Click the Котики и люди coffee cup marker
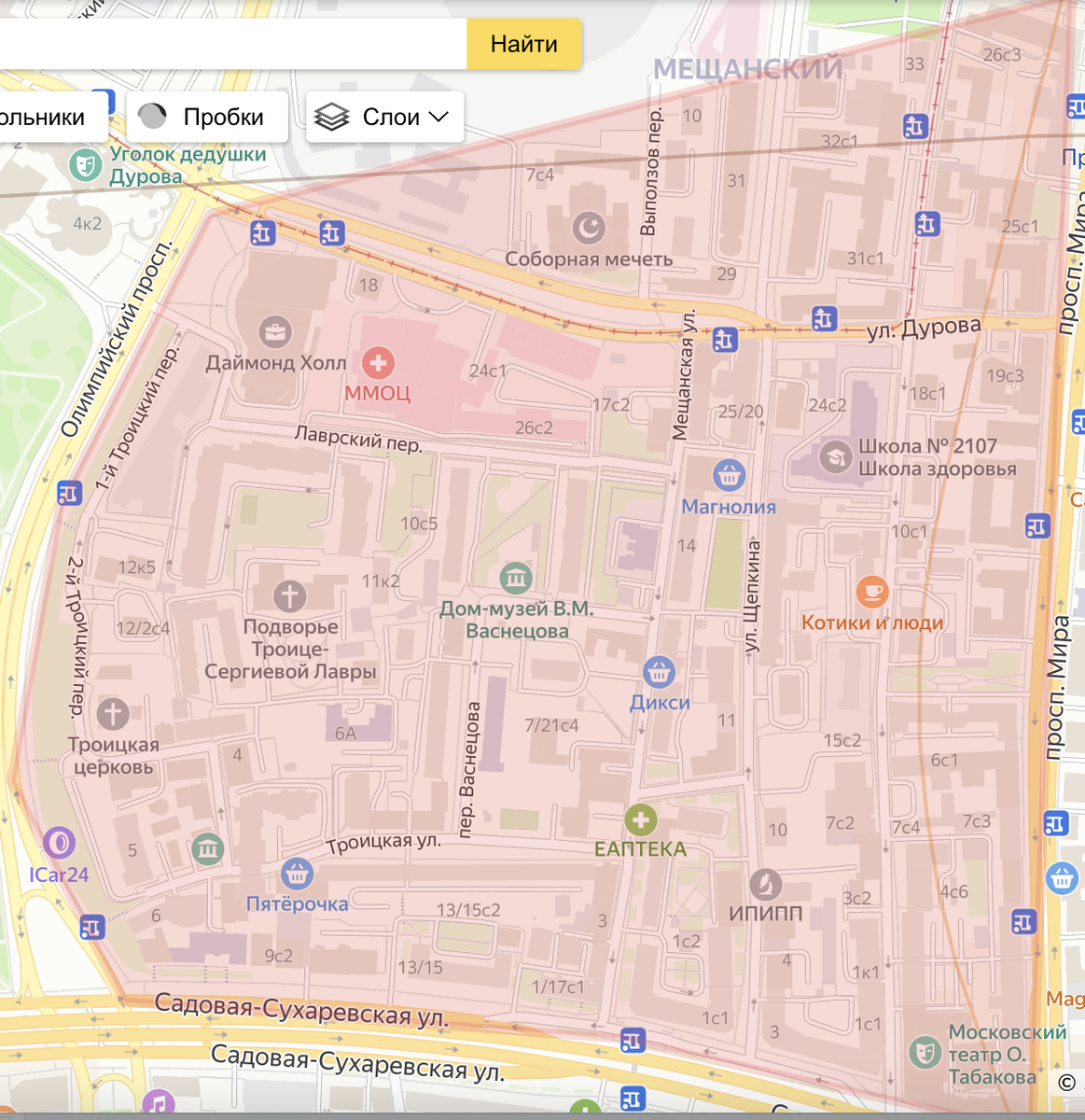 871,590
